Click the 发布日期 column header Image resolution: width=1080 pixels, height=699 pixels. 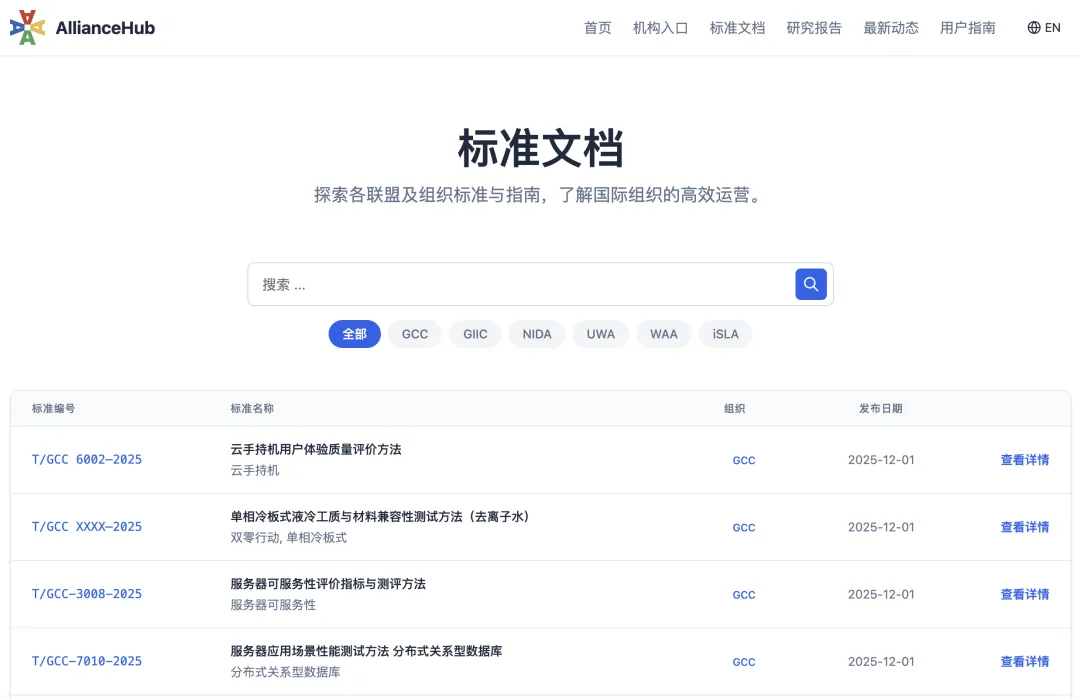pos(881,409)
